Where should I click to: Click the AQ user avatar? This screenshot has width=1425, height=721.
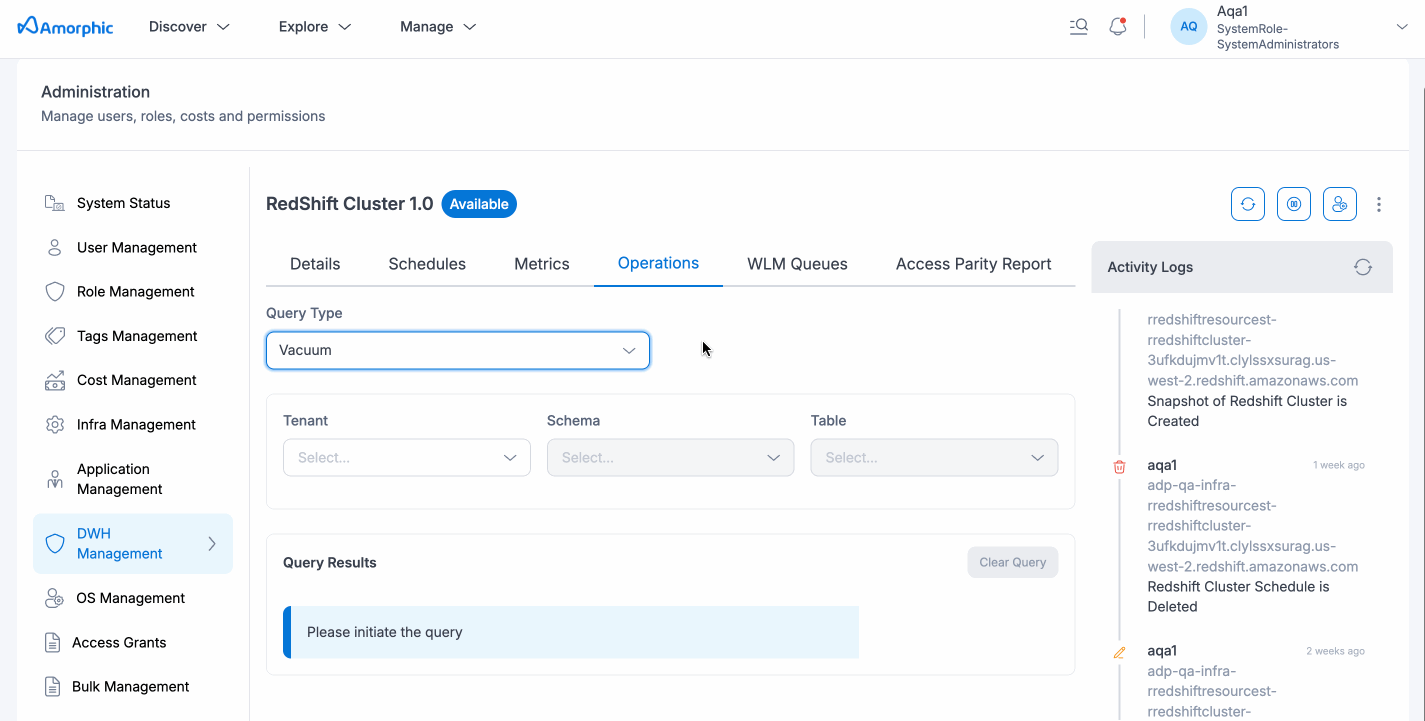(x=1189, y=27)
